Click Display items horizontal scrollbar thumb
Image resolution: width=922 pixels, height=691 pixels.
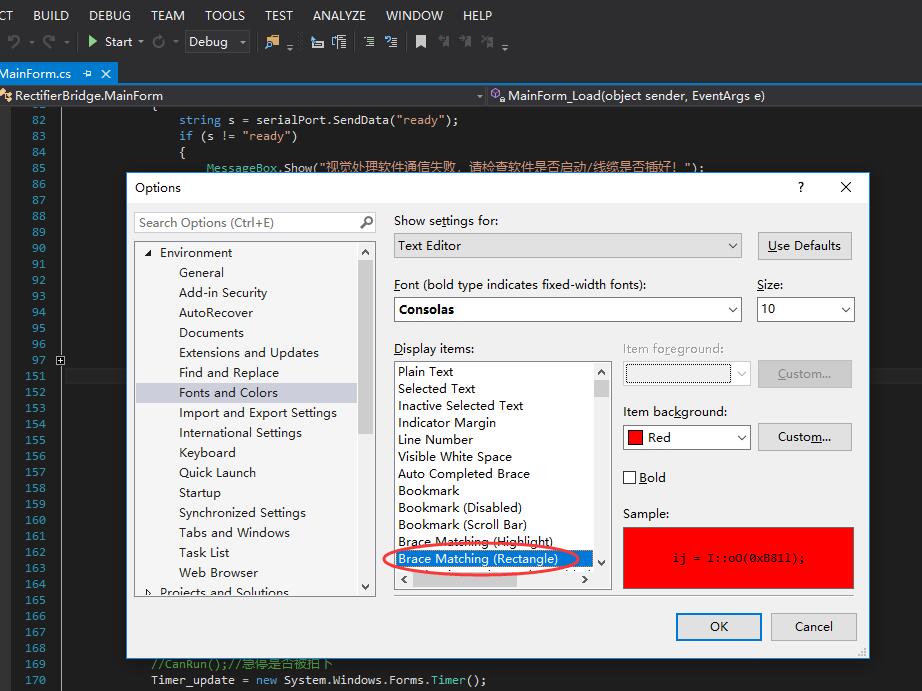[x=465, y=580]
